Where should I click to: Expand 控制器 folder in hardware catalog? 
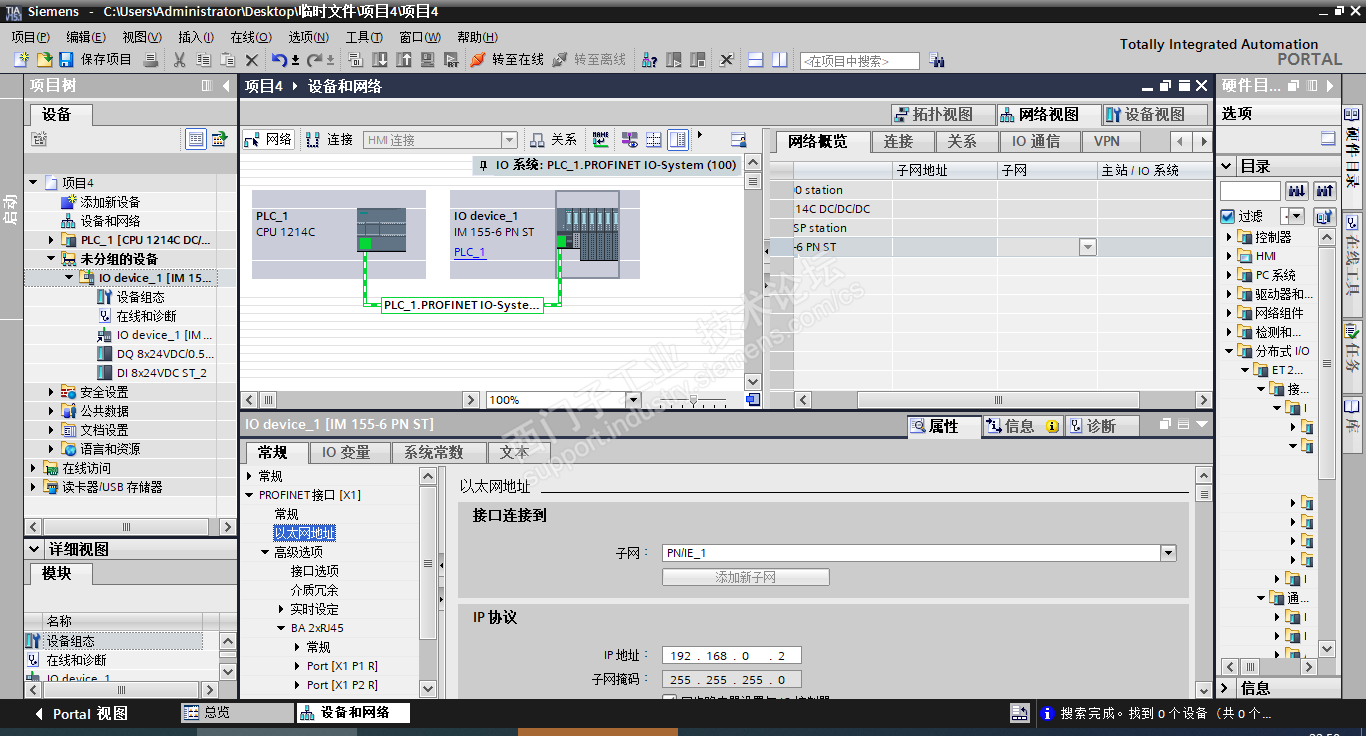click(x=1231, y=237)
